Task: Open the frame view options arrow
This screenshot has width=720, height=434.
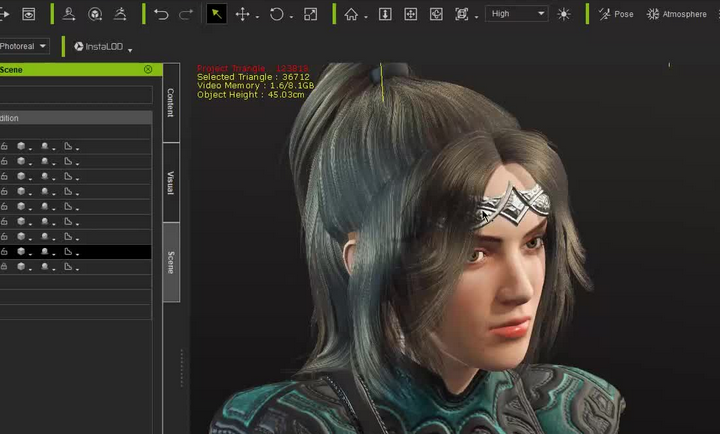Action: tap(477, 17)
